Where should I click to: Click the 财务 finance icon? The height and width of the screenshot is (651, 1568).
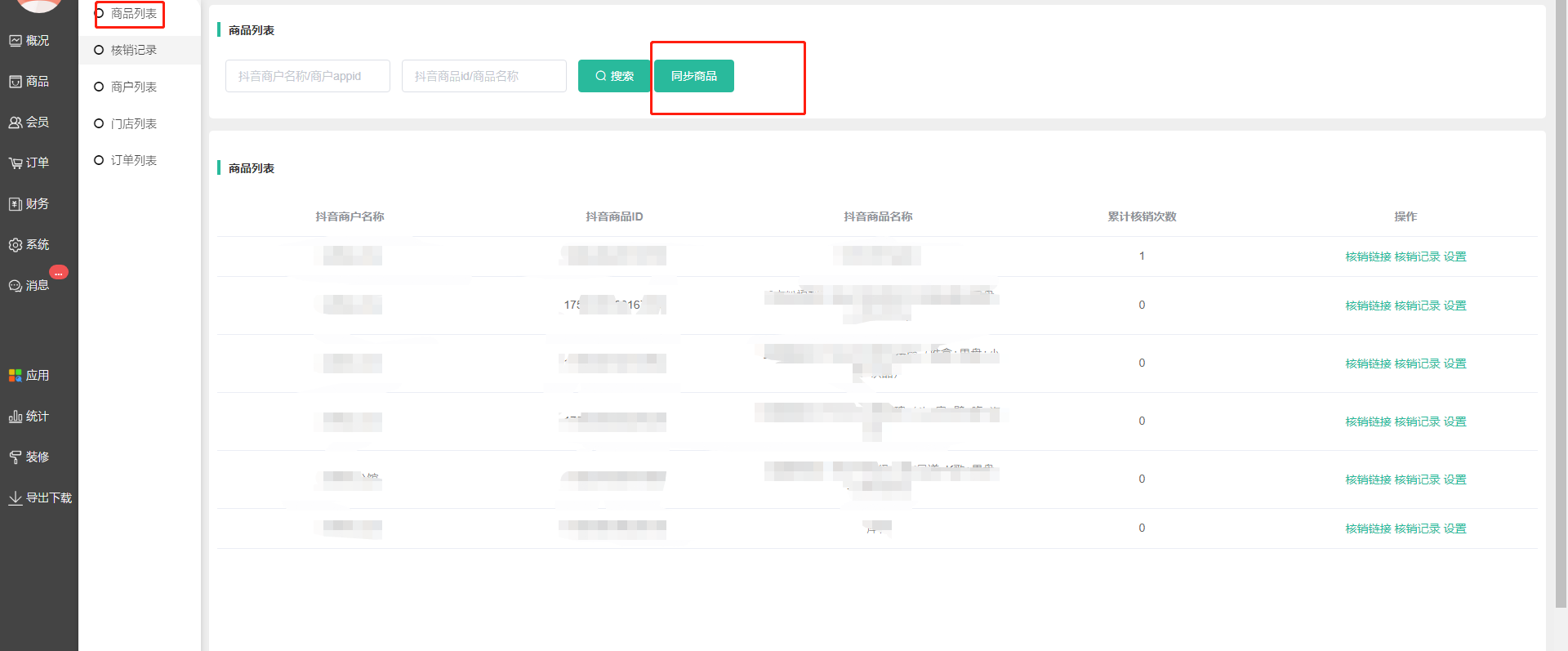click(x=16, y=204)
